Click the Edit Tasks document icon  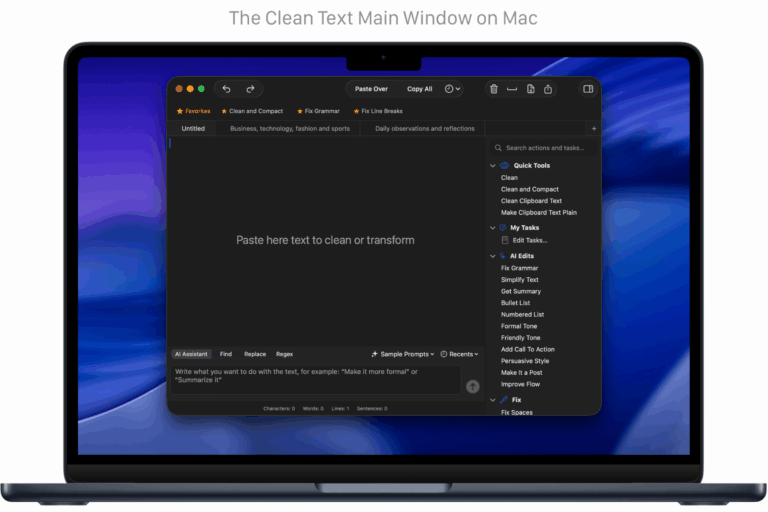505,240
